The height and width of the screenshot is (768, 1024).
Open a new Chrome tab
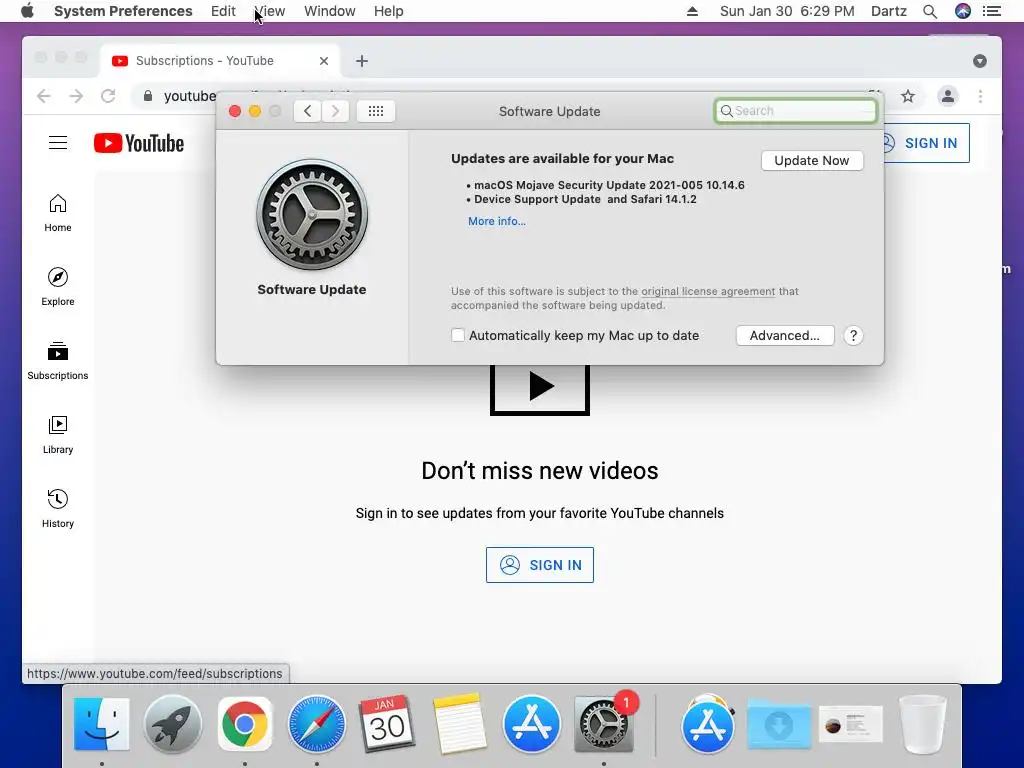click(x=362, y=61)
